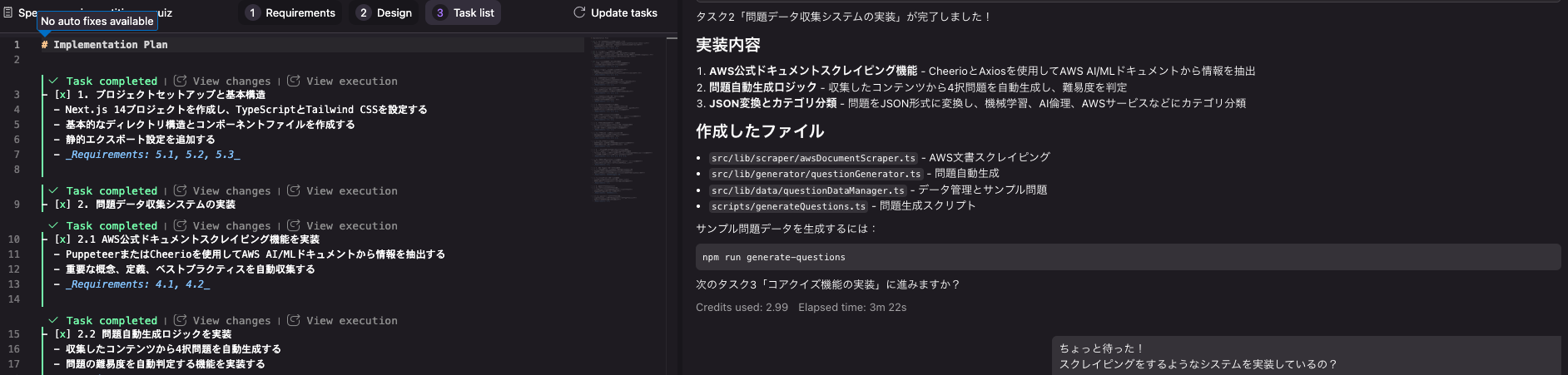The height and width of the screenshot is (375, 1568).
Task: Click Task completed checkmark above task 1
Action: pyautogui.click(x=53, y=81)
